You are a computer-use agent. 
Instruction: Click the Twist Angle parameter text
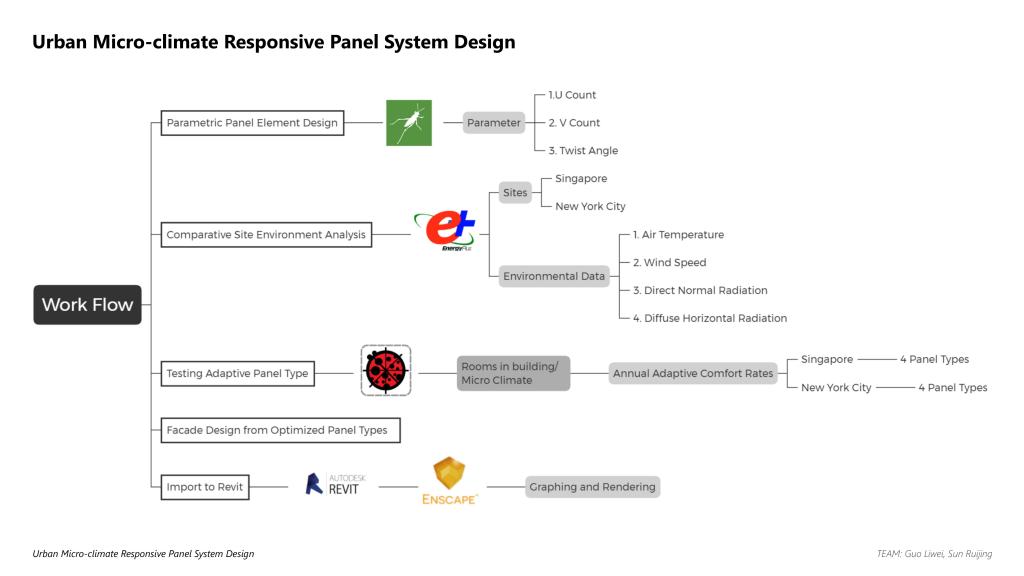(x=583, y=151)
